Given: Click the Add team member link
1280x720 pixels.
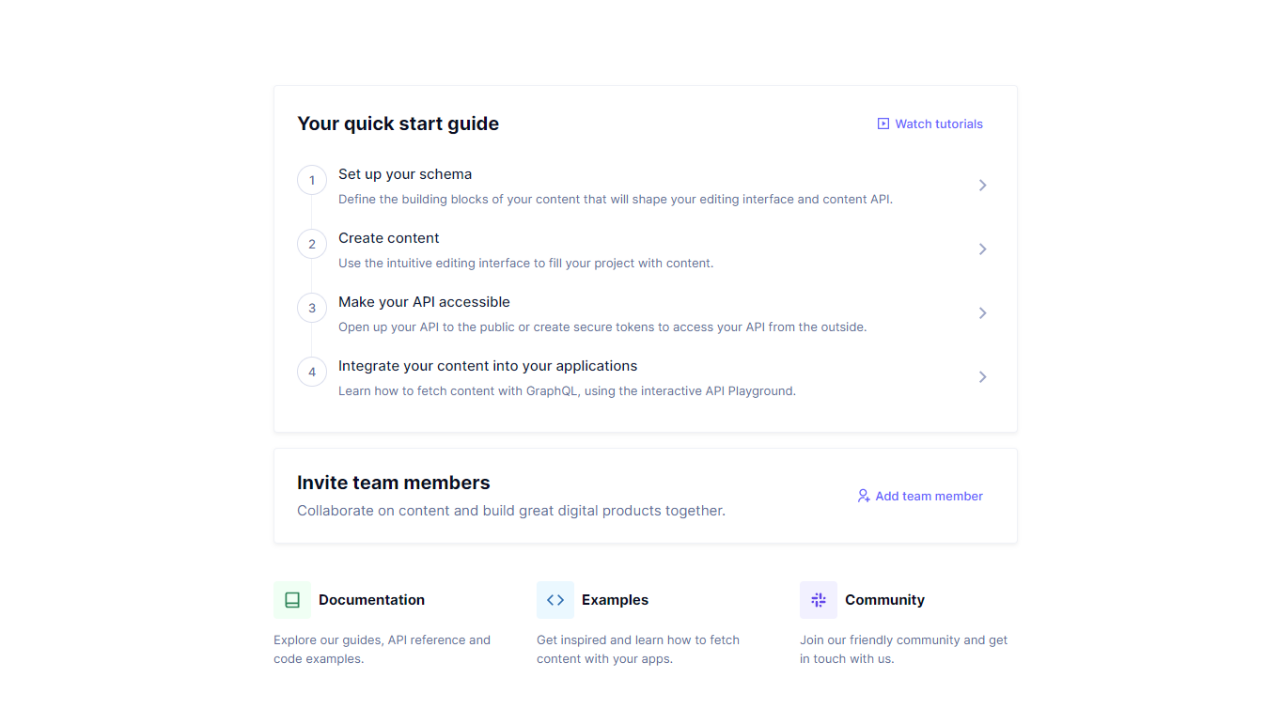Looking at the screenshot, I should click(x=920, y=496).
